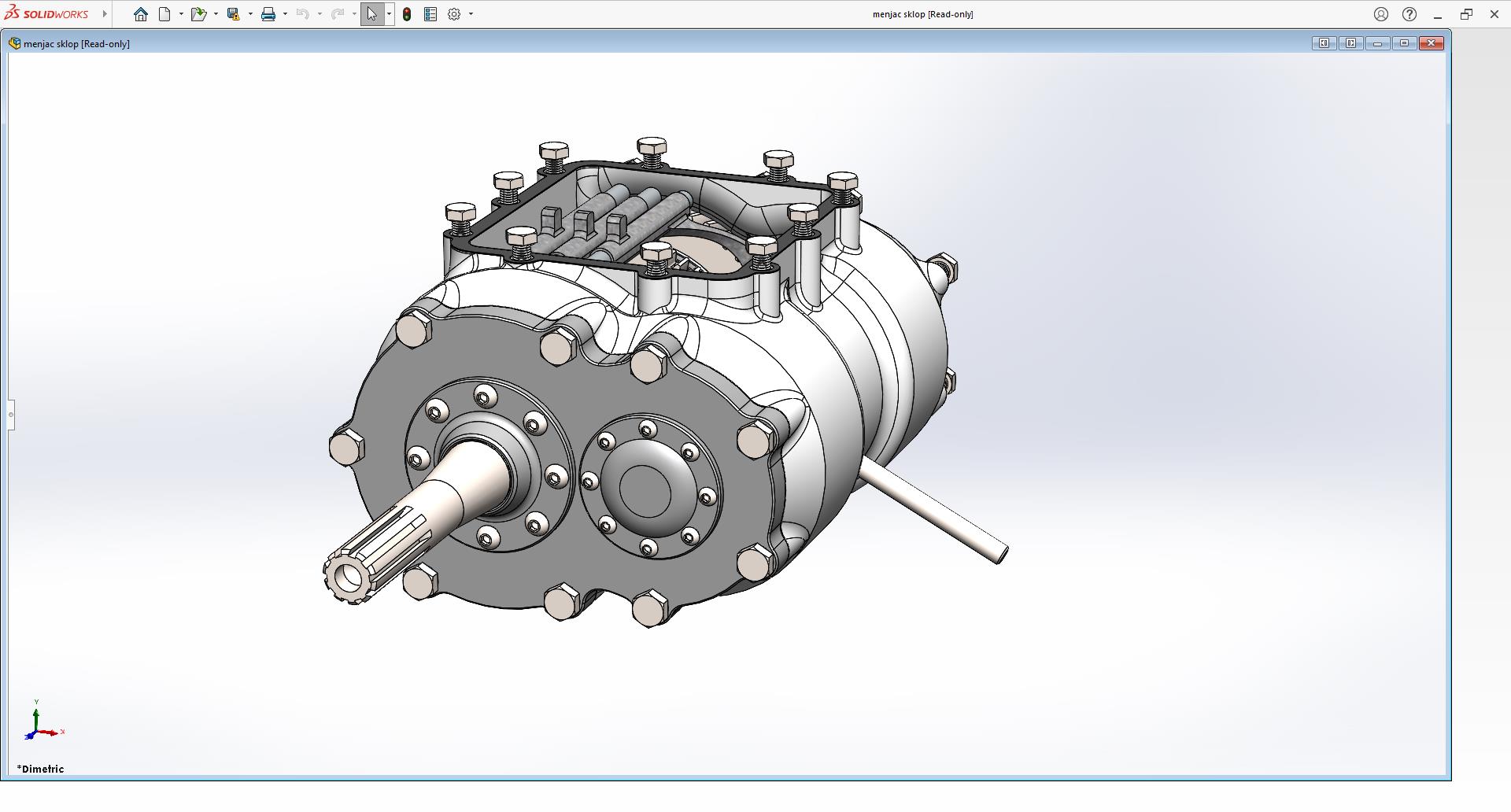1511x812 pixels.
Task: Print the current model
Action: click(268, 14)
